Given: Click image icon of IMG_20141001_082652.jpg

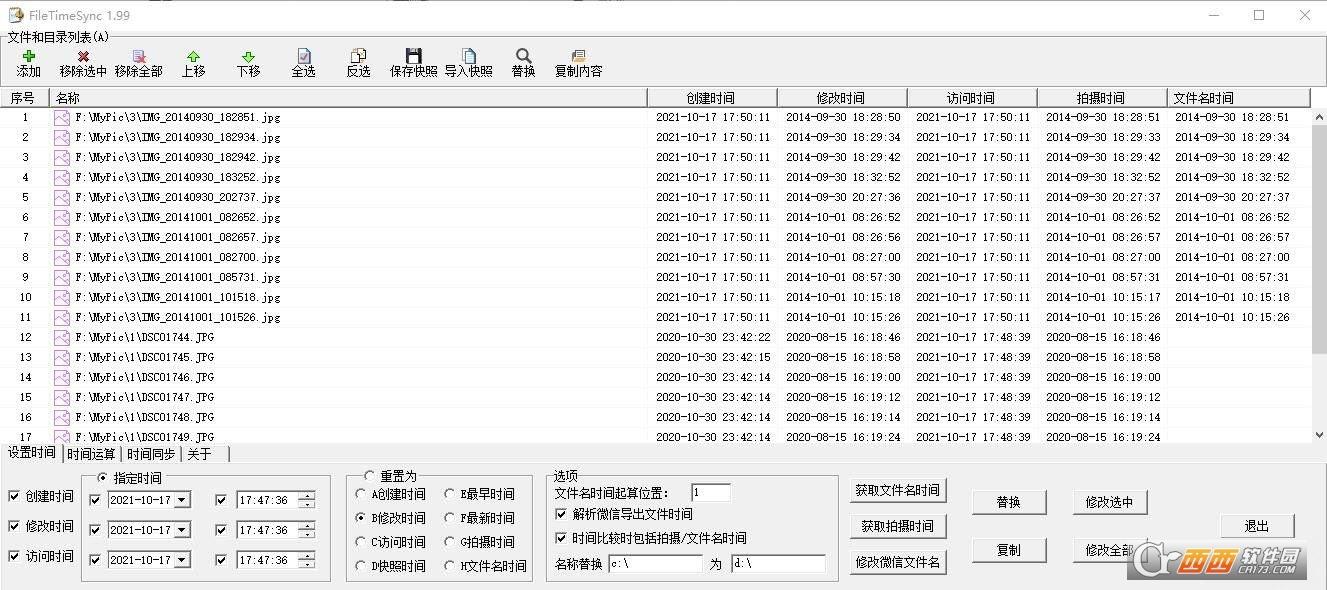Looking at the screenshot, I should click(x=62, y=217).
